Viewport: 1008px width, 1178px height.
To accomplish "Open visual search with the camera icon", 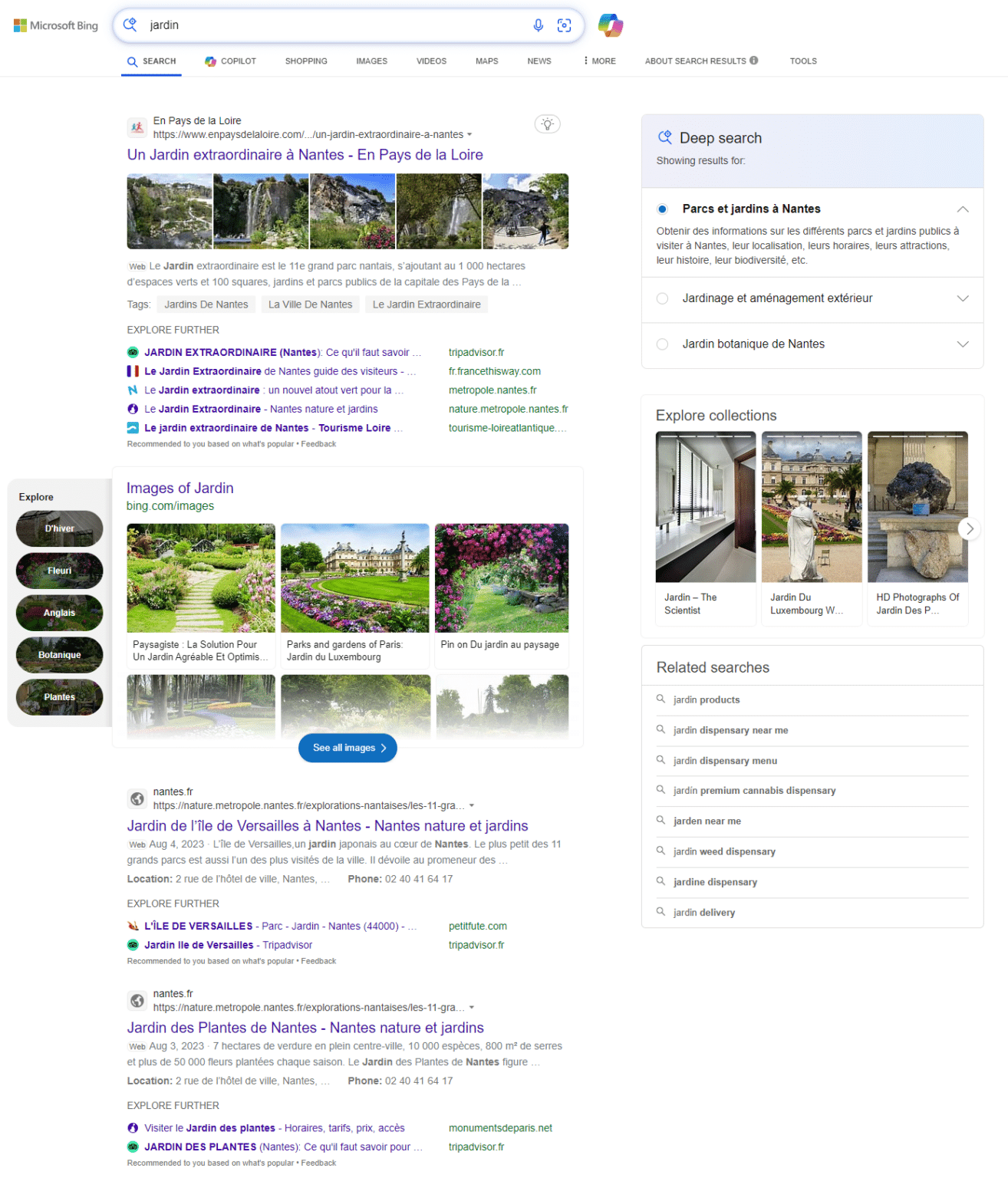I will coord(565,25).
